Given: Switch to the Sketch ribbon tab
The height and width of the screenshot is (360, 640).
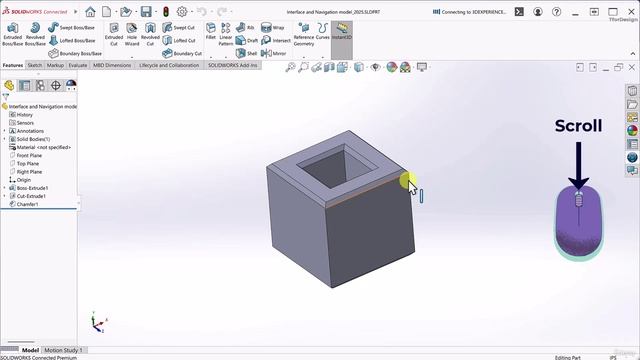Looking at the screenshot, I should click(35, 65).
